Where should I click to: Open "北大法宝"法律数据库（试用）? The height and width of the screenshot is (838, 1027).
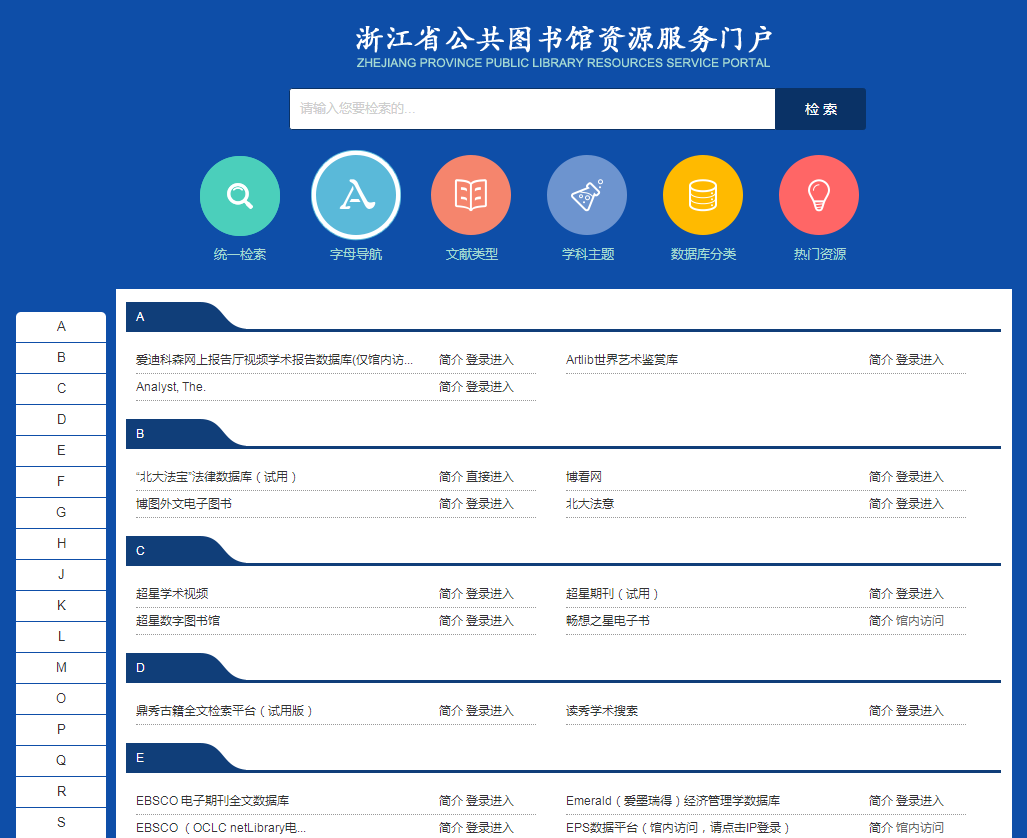click(x=217, y=477)
